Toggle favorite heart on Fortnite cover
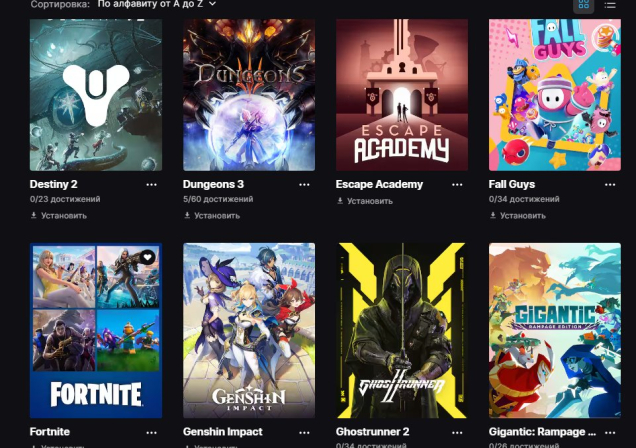 pos(147,257)
